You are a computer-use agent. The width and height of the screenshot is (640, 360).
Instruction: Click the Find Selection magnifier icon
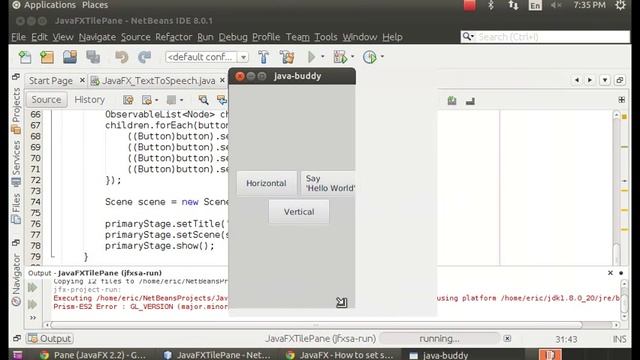(x=203, y=100)
